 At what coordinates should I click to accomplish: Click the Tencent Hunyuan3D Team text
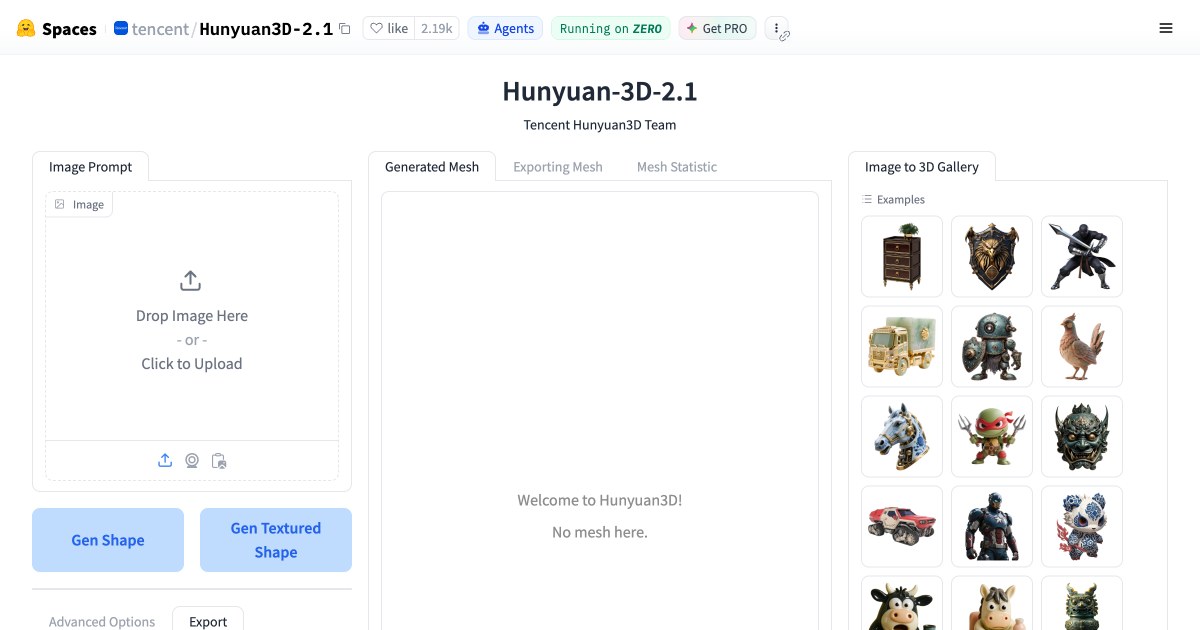point(600,125)
